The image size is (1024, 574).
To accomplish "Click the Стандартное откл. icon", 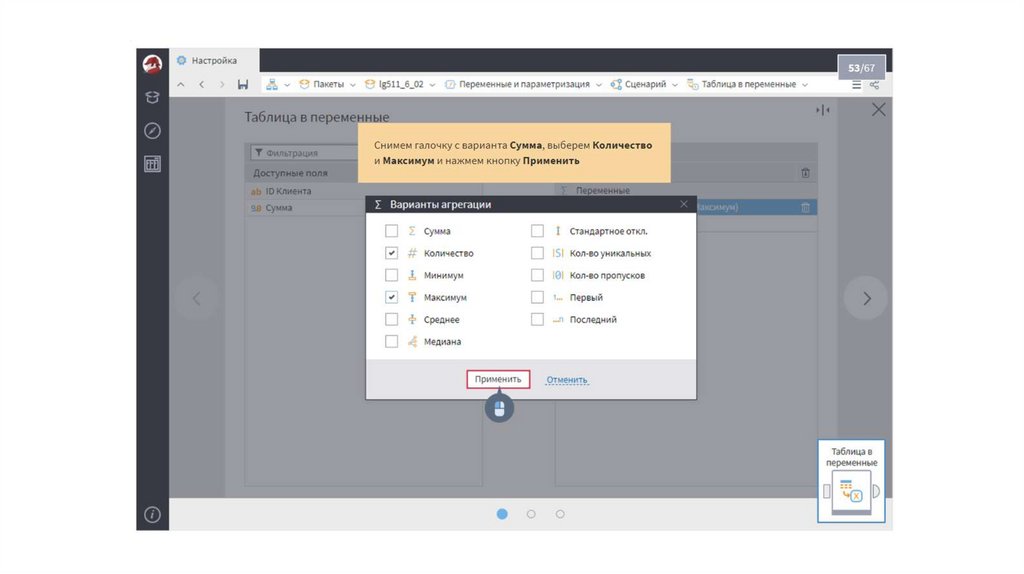I will coord(558,231).
